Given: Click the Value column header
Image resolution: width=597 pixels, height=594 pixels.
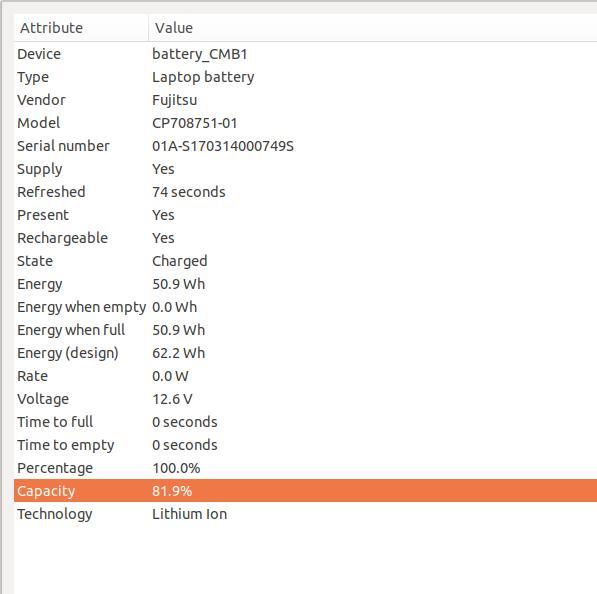Looking at the screenshot, I should (373, 28).
